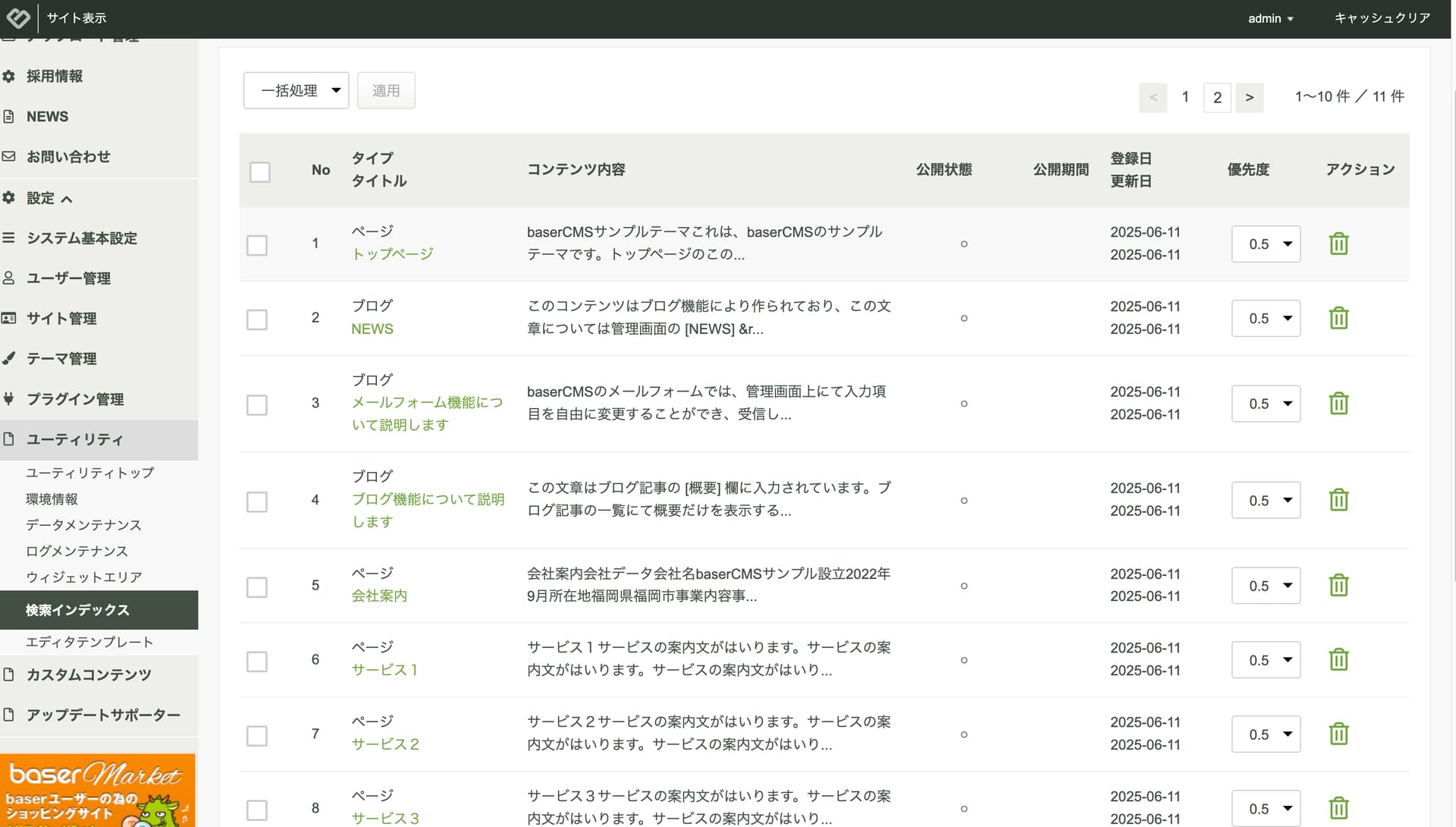Check the box for row 1 トップページ
The height and width of the screenshot is (827, 1456).
click(x=257, y=245)
